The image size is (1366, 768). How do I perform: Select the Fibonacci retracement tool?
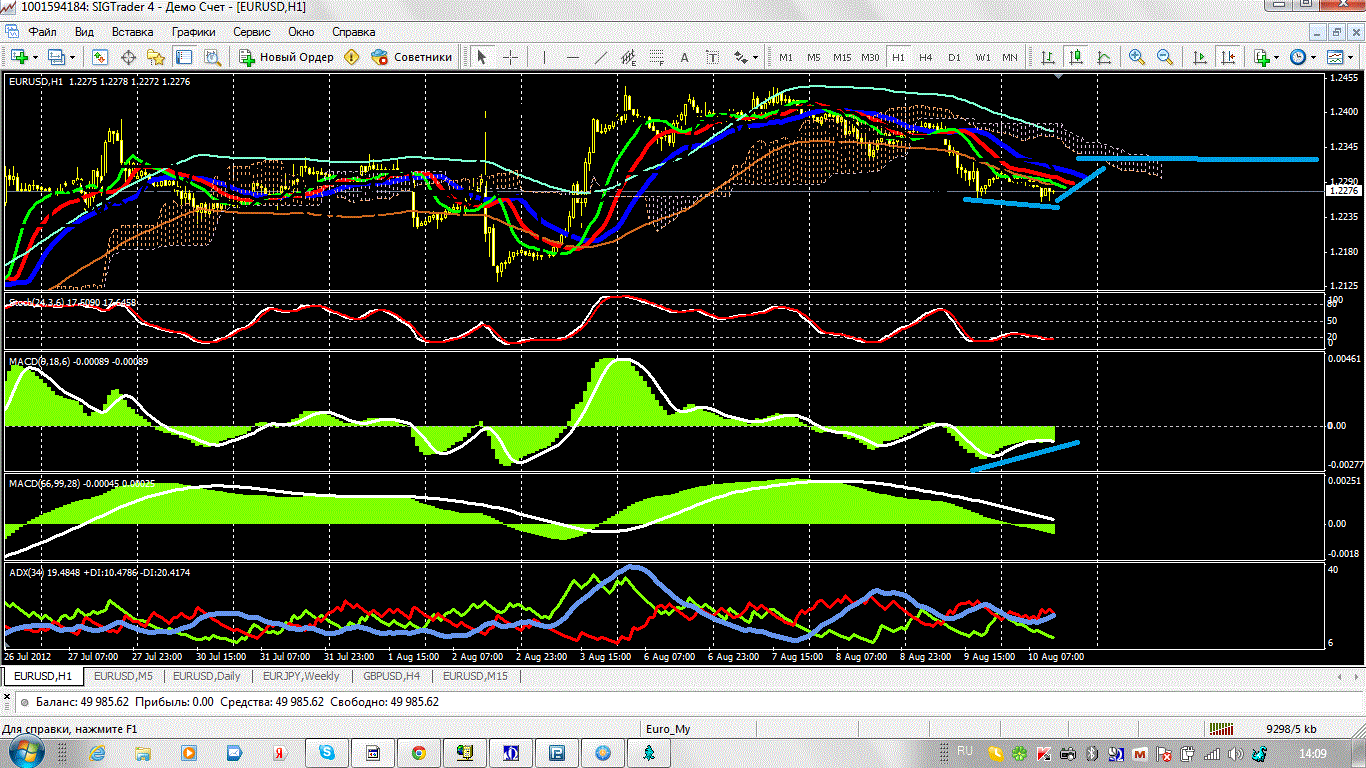pos(657,57)
